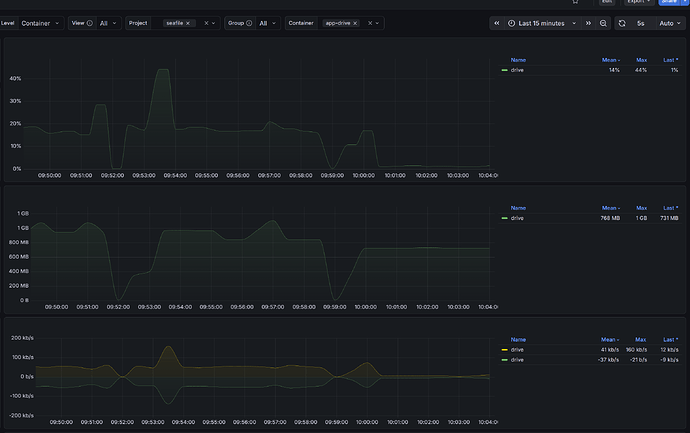Select the 5s refresh rate option

coord(641,23)
